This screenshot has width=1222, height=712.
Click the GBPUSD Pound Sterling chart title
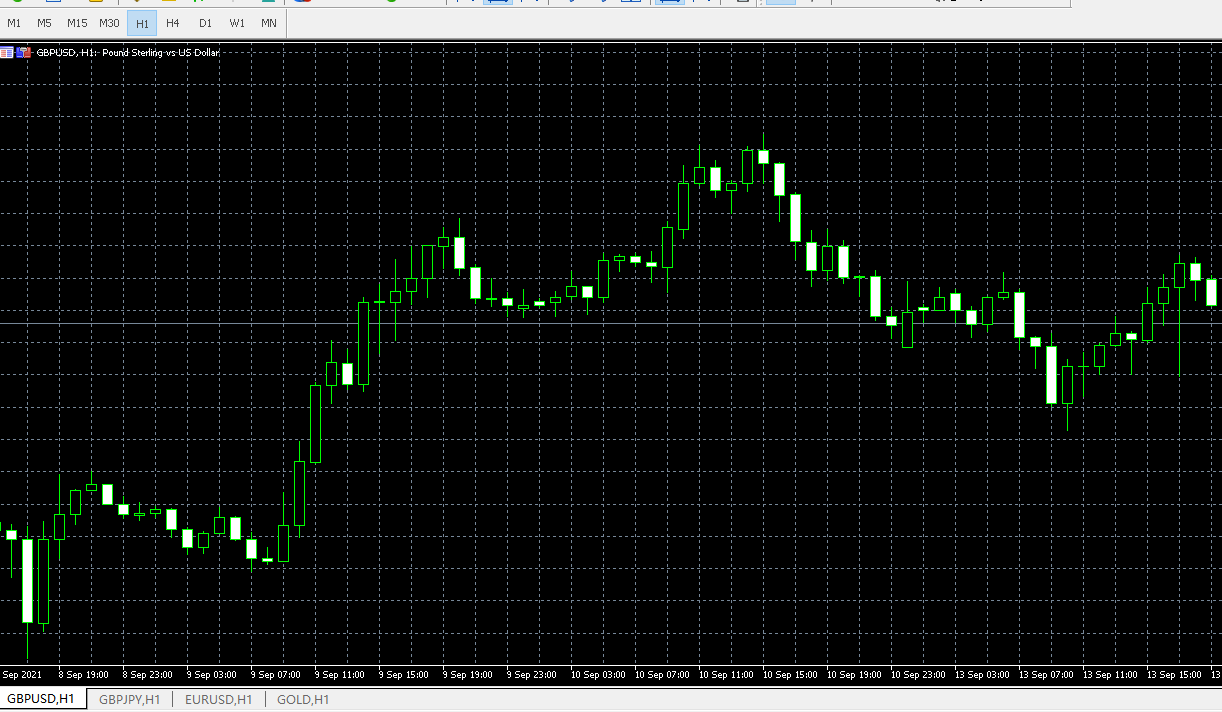tap(127, 53)
